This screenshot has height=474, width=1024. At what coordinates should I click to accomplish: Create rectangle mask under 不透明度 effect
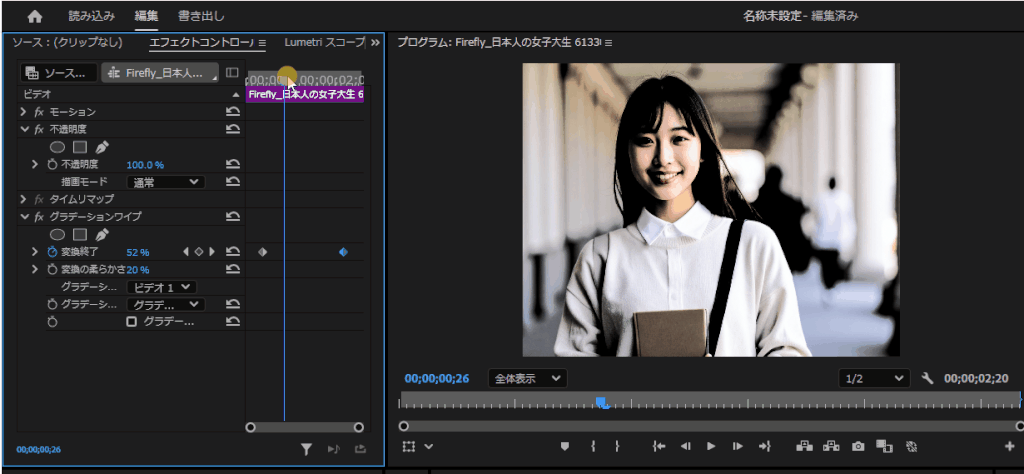80,147
